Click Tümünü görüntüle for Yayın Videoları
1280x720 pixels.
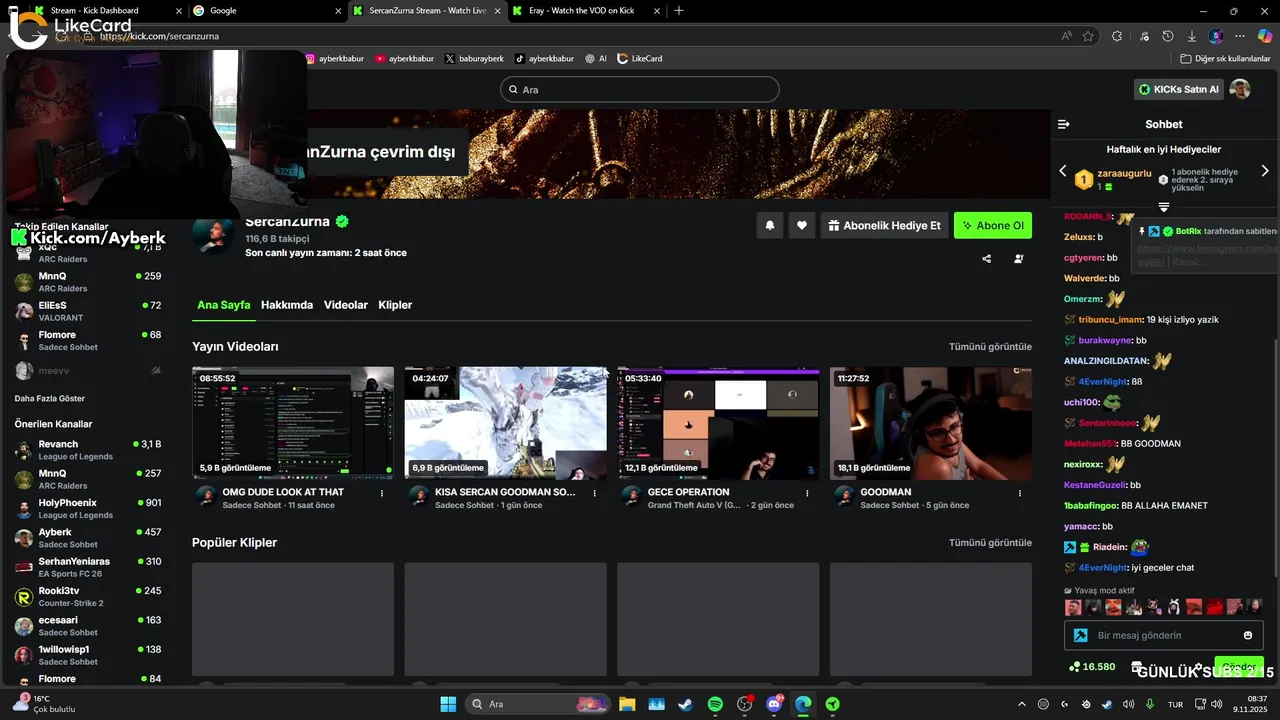pyautogui.click(x=990, y=347)
